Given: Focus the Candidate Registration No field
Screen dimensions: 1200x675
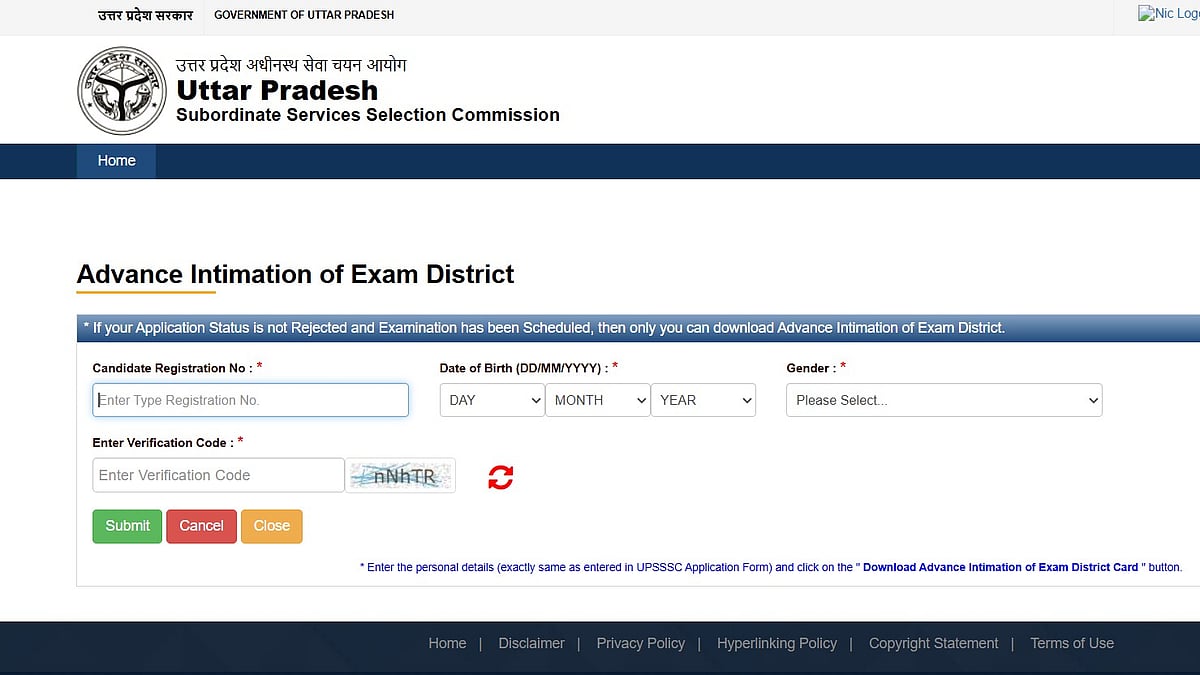Looking at the screenshot, I should (x=250, y=400).
